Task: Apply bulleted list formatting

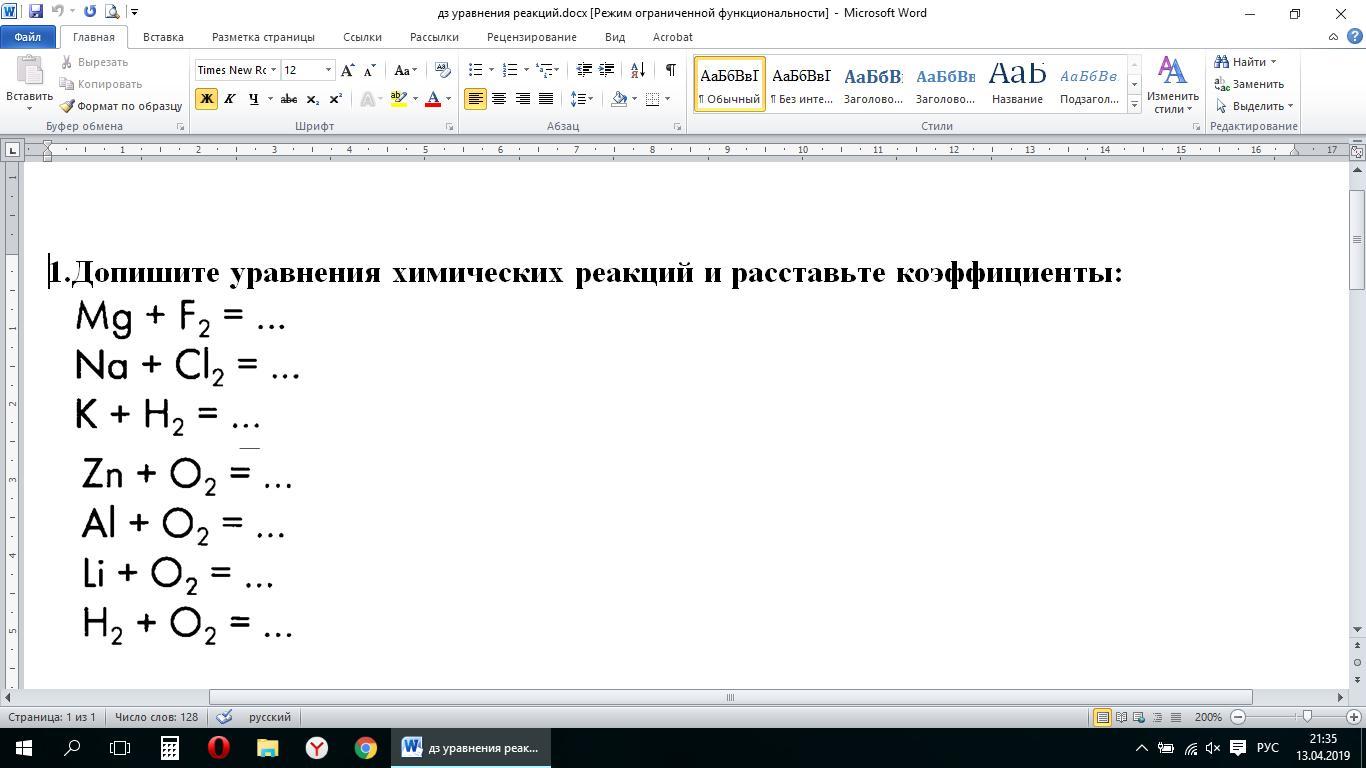Action: coord(476,70)
